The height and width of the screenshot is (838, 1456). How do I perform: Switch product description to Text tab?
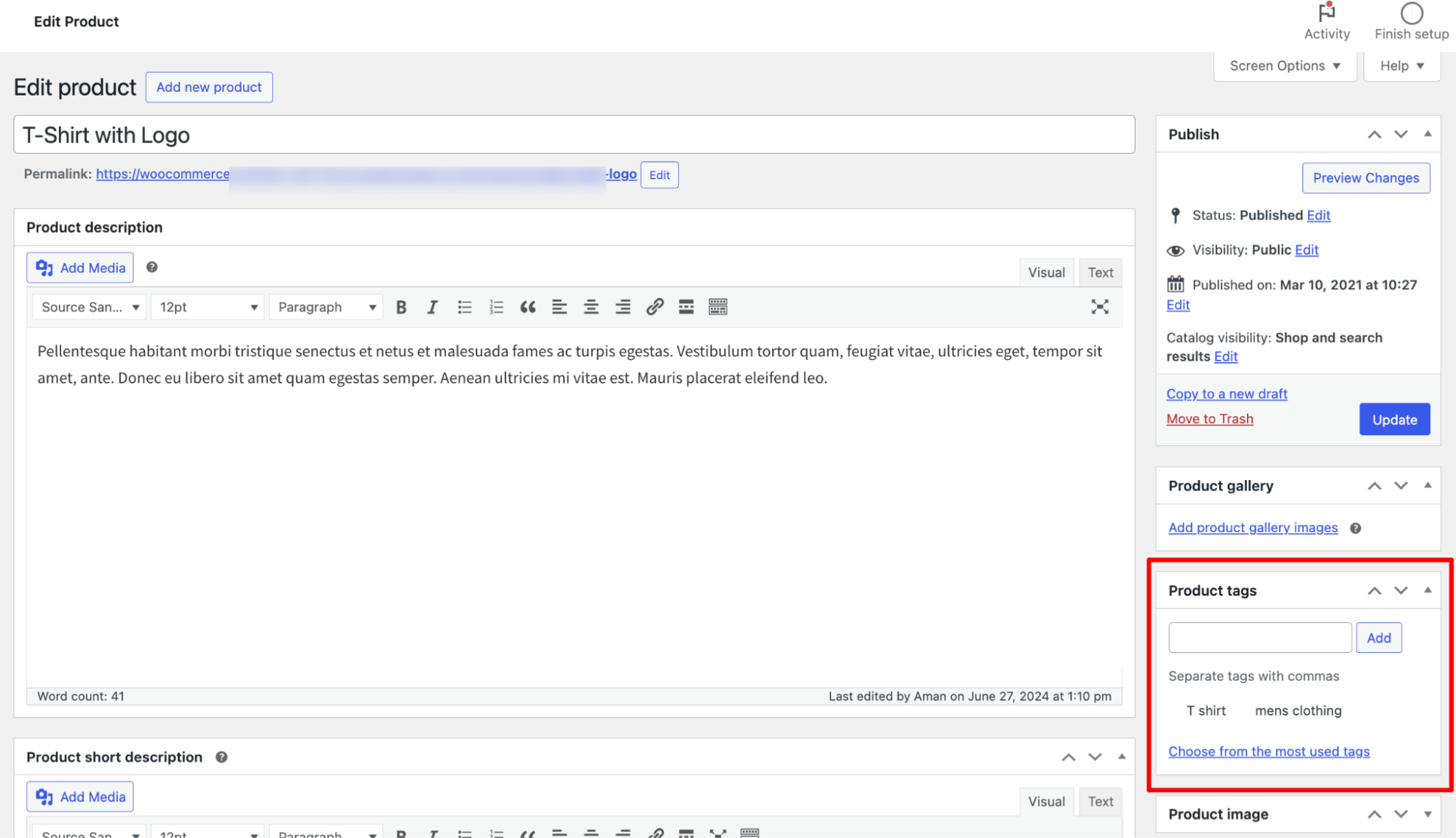point(1101,273)
